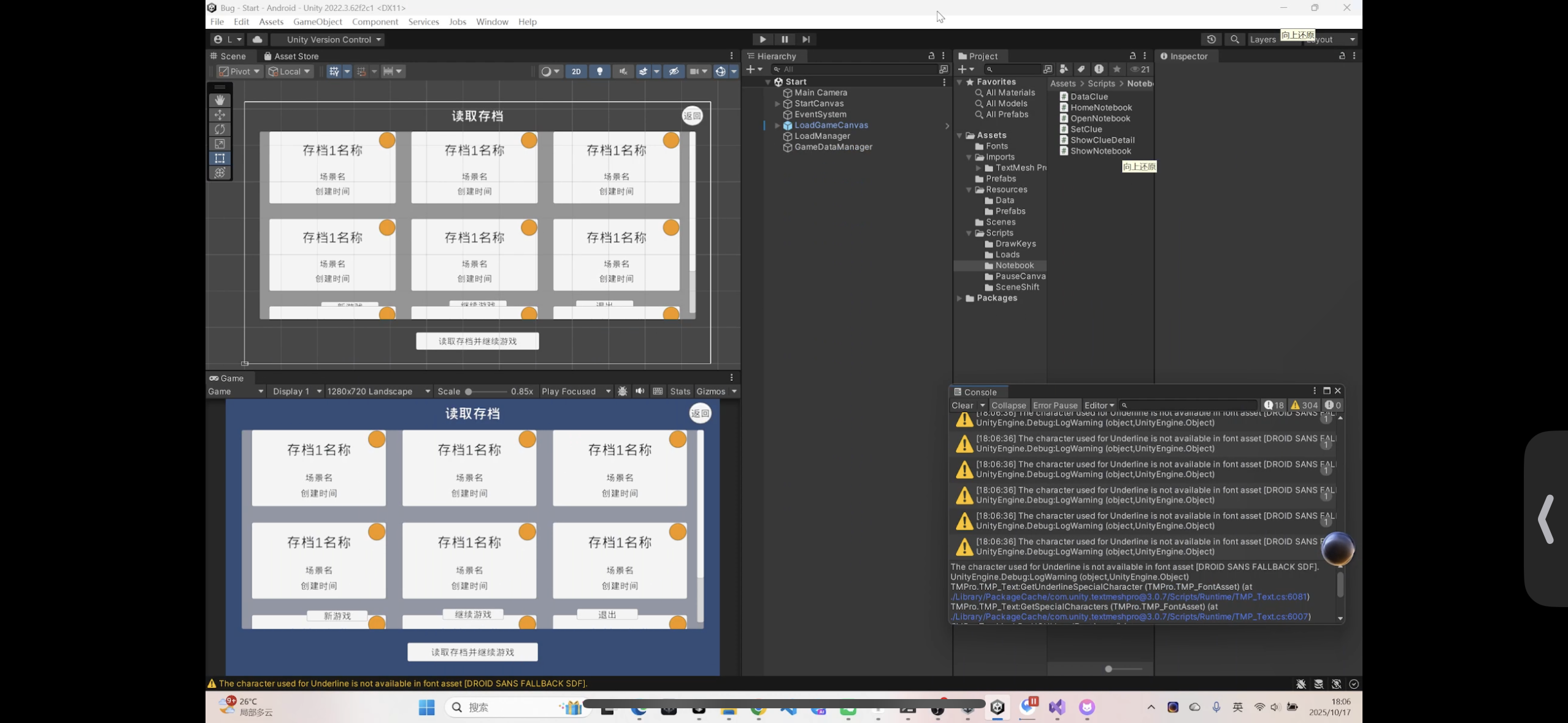The height and width of the screenshot is (723, 1568).
Task: Expand LoadGameCanvas in Hierarchy
Action: click(777, 125)
